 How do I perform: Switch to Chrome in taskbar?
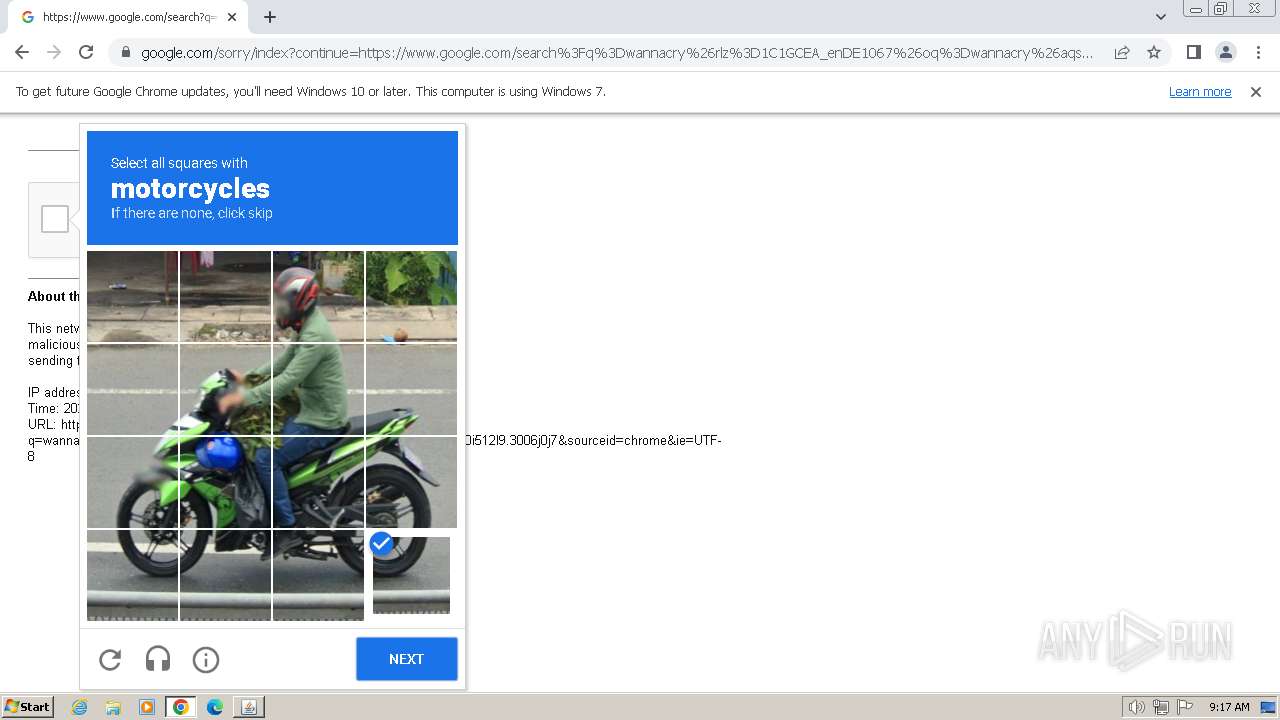pos(181,707)
